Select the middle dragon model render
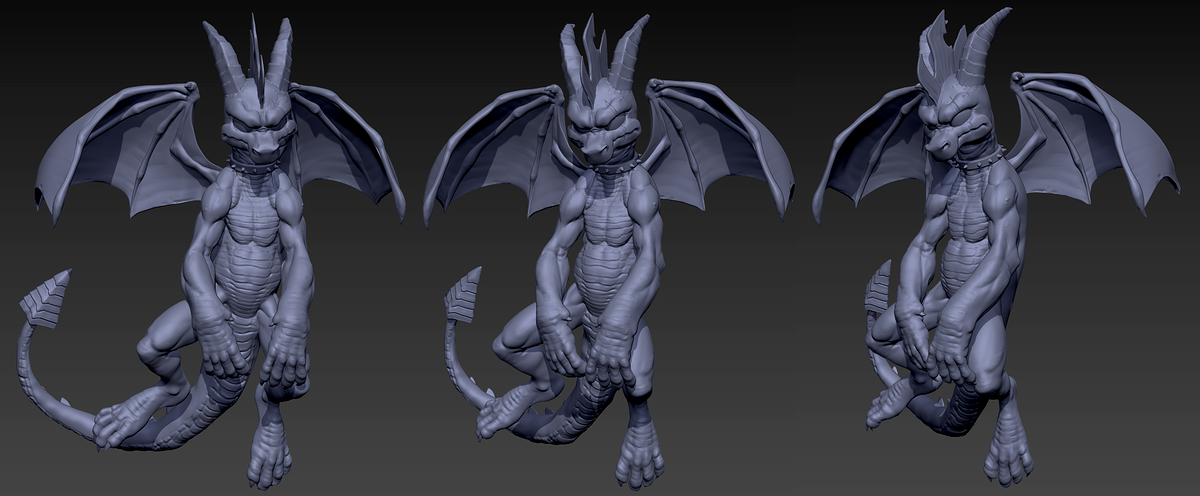 [x=608, y=252]
